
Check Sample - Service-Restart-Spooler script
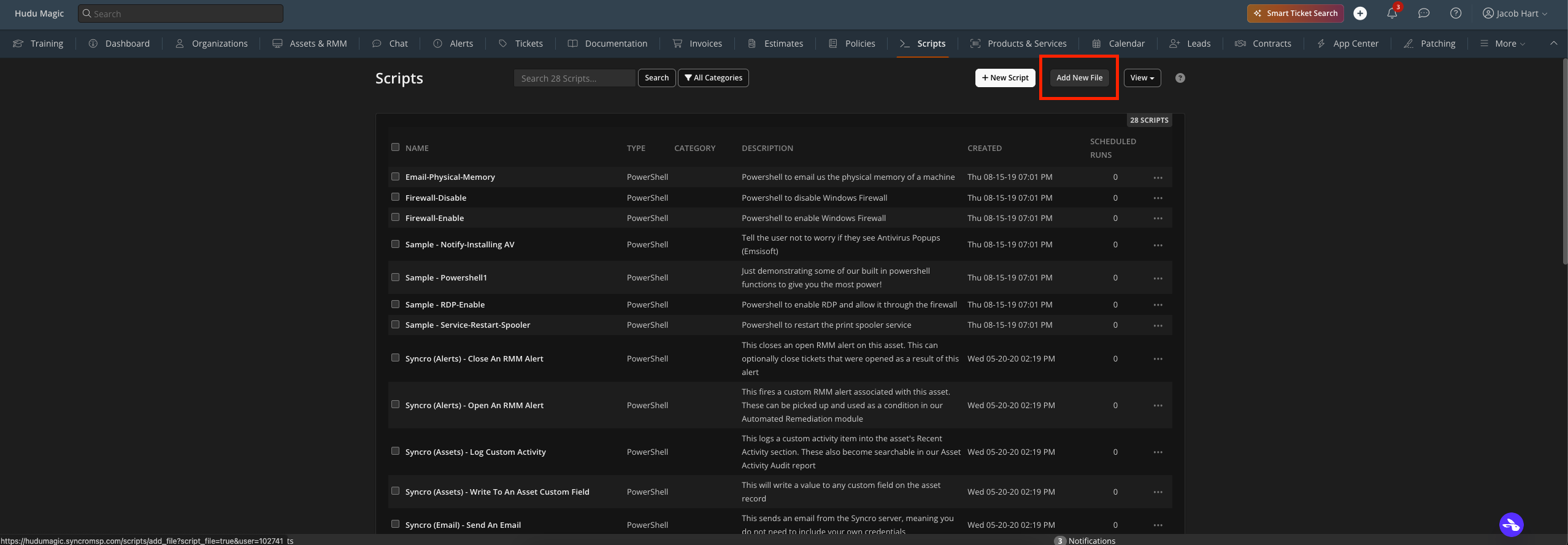(x=395, y=325)
